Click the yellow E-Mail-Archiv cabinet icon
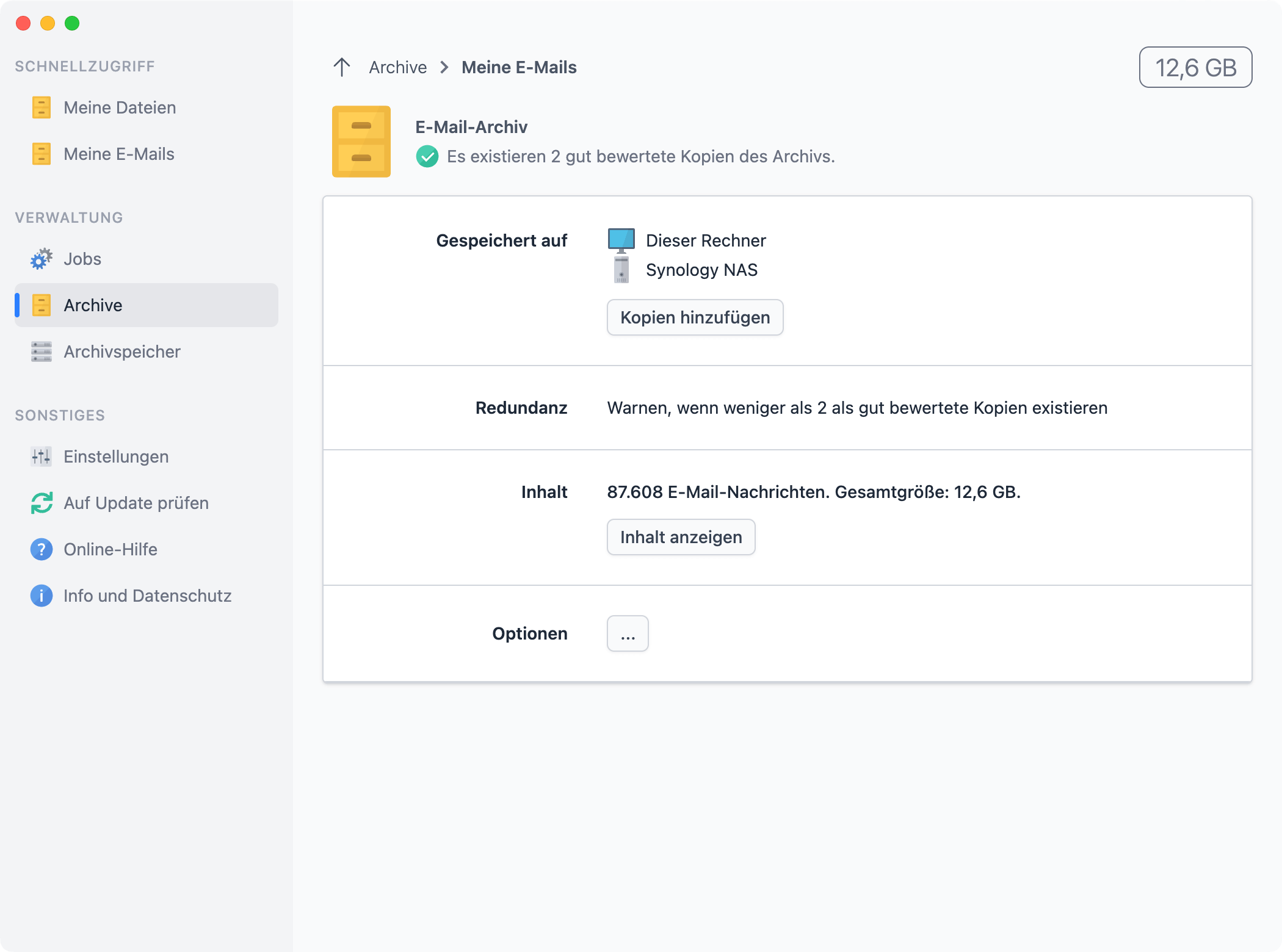The width and height of the screenshot is (1282, 952). tap(361, 142)
